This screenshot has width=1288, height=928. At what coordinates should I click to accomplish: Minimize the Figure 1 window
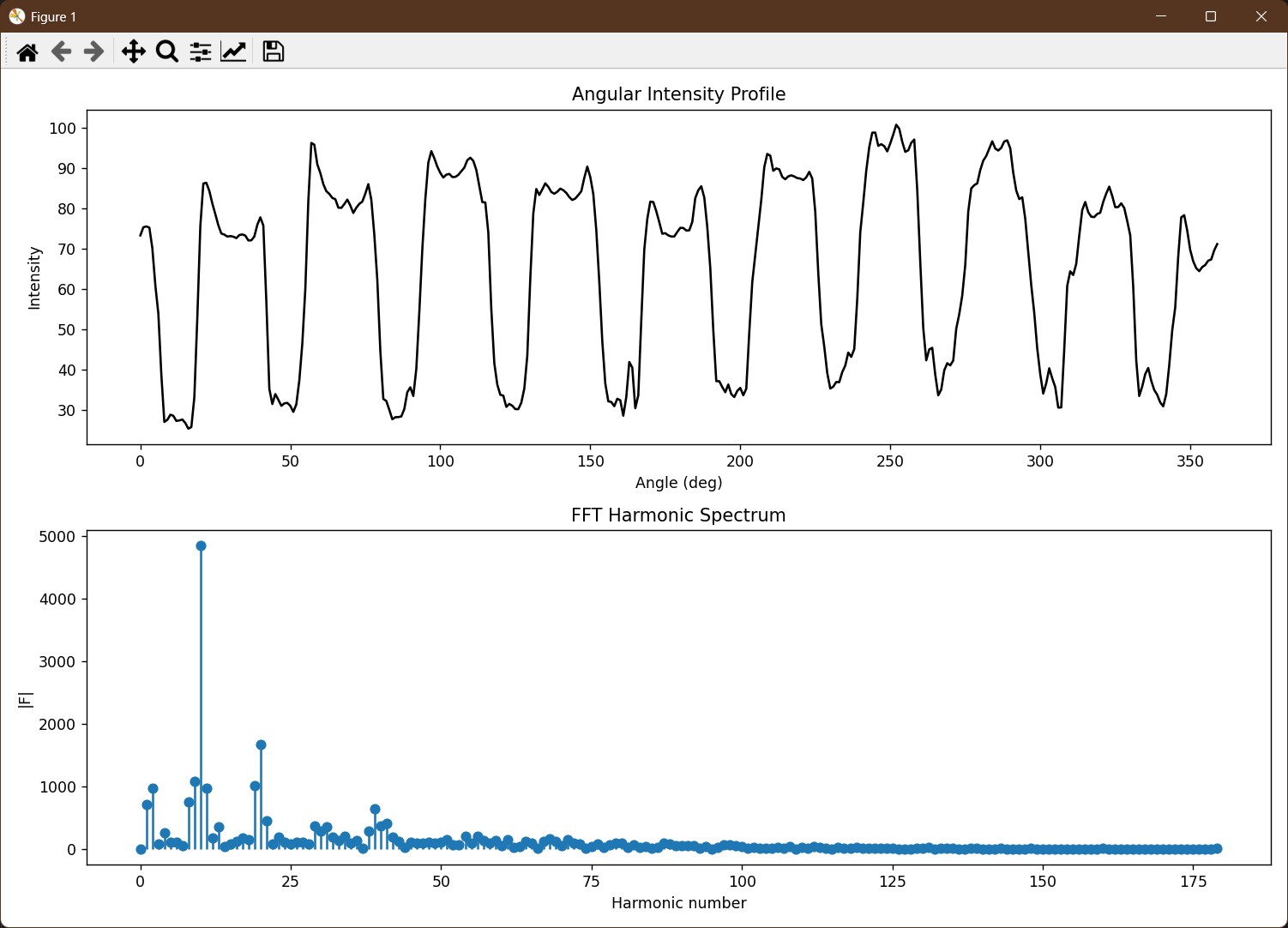coord(1161,16)
